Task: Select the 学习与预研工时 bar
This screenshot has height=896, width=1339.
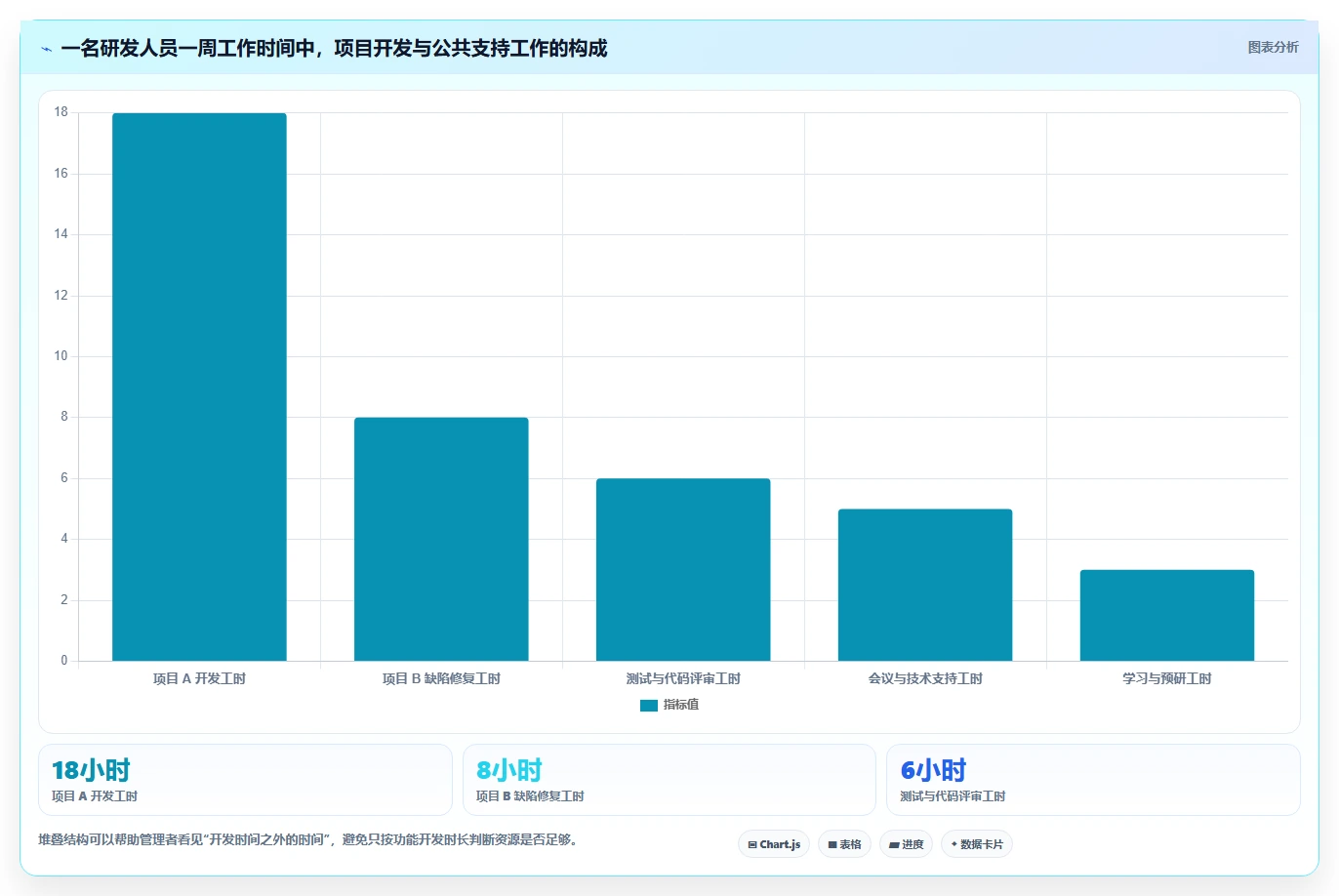Action: tap(1167, 616)
